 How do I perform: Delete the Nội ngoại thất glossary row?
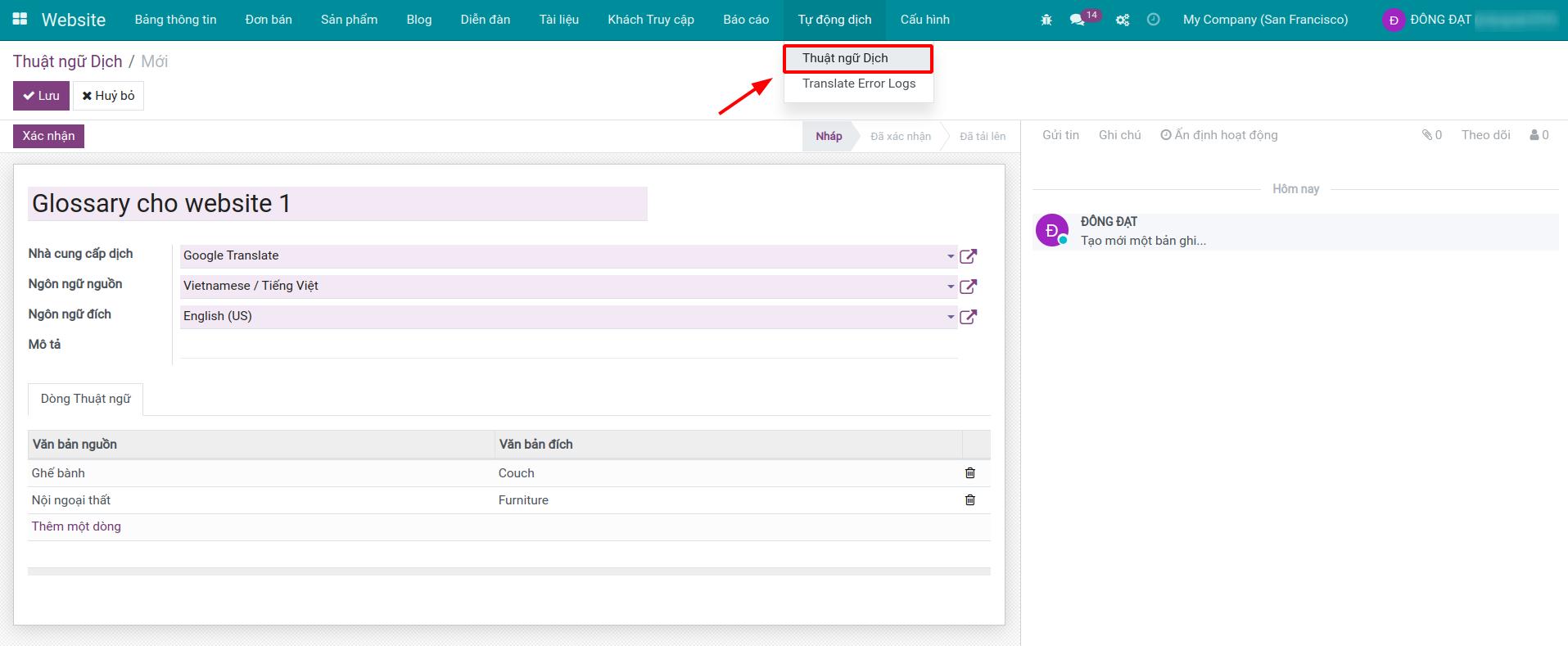(x=969, y=500)
